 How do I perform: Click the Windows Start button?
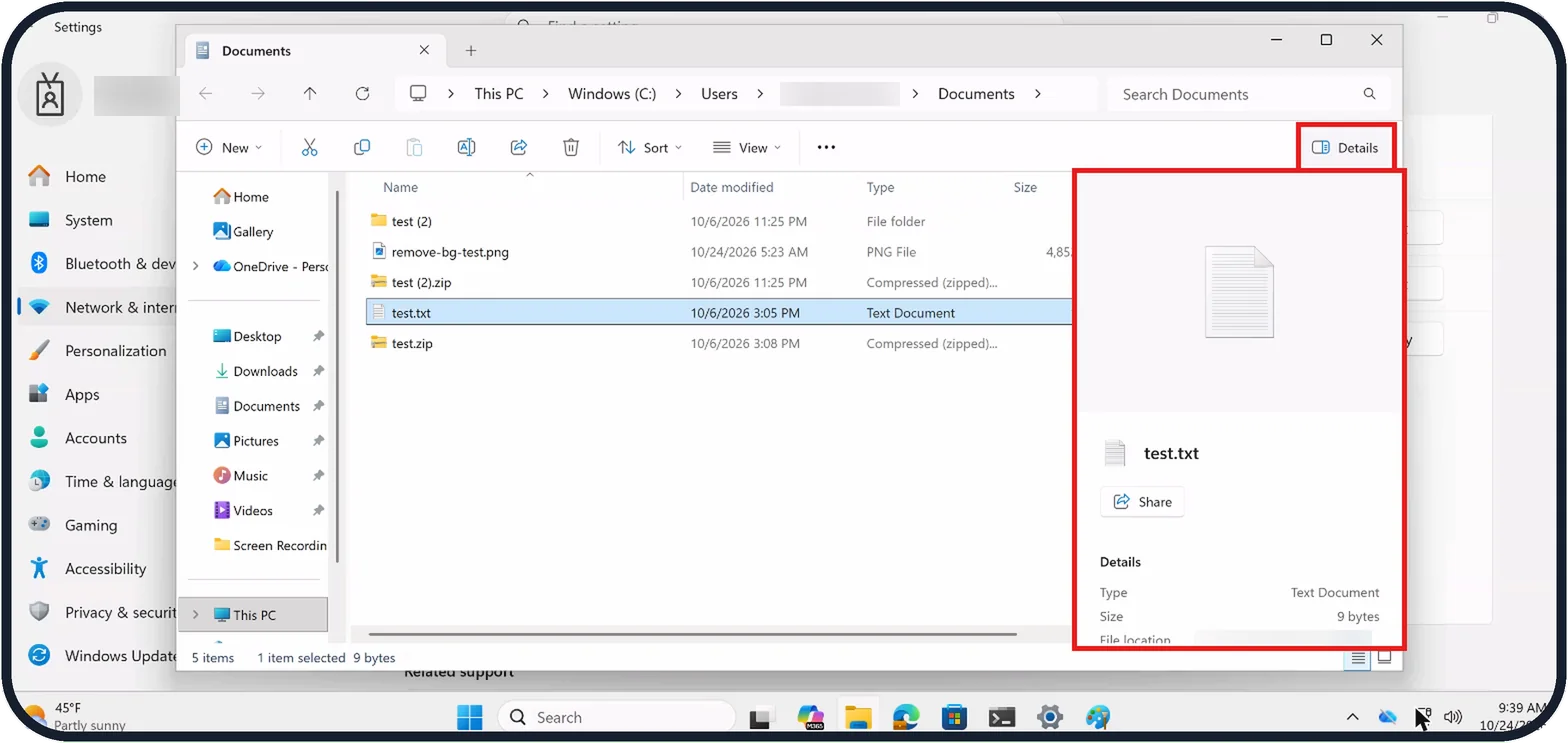[x=469, y=717]
